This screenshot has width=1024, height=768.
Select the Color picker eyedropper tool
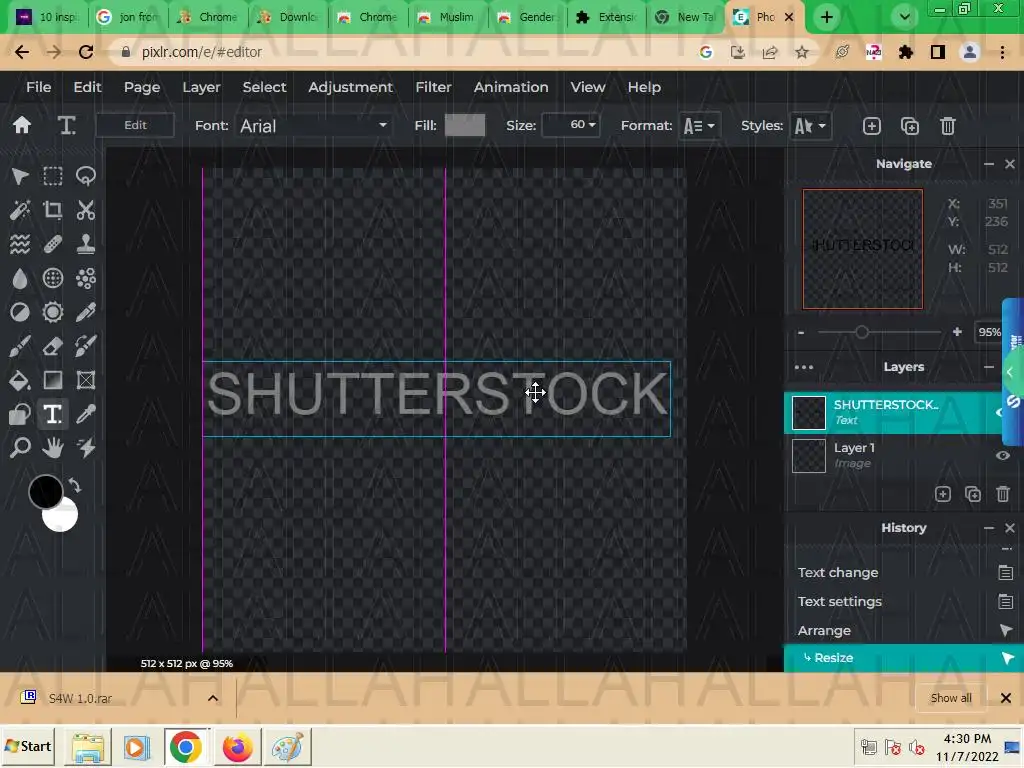[86, 414]
